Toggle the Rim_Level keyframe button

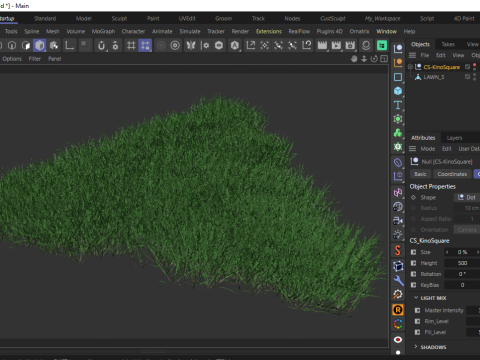[417, 321]
